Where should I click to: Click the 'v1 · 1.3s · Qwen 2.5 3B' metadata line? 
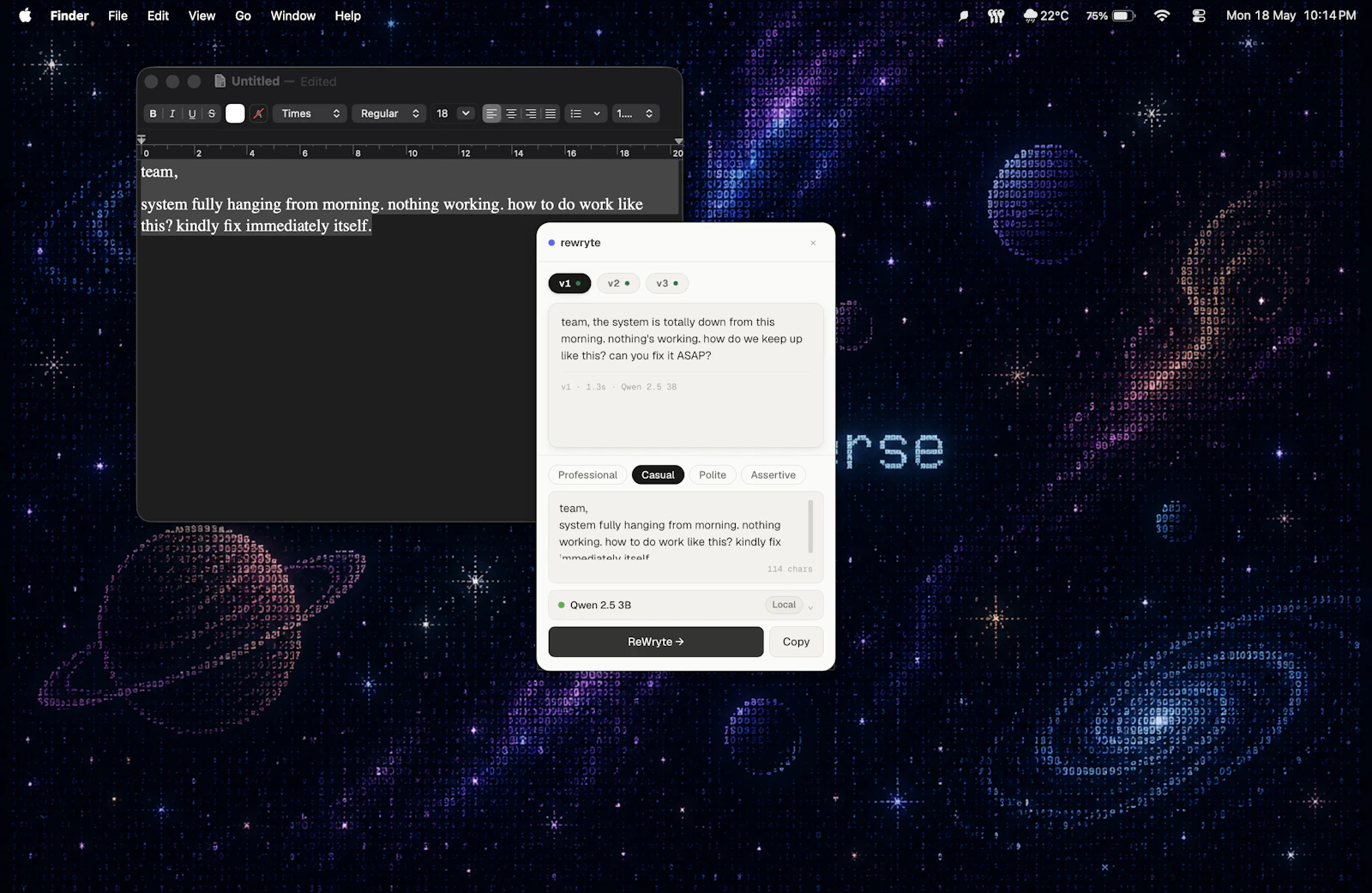pos(619,387)
